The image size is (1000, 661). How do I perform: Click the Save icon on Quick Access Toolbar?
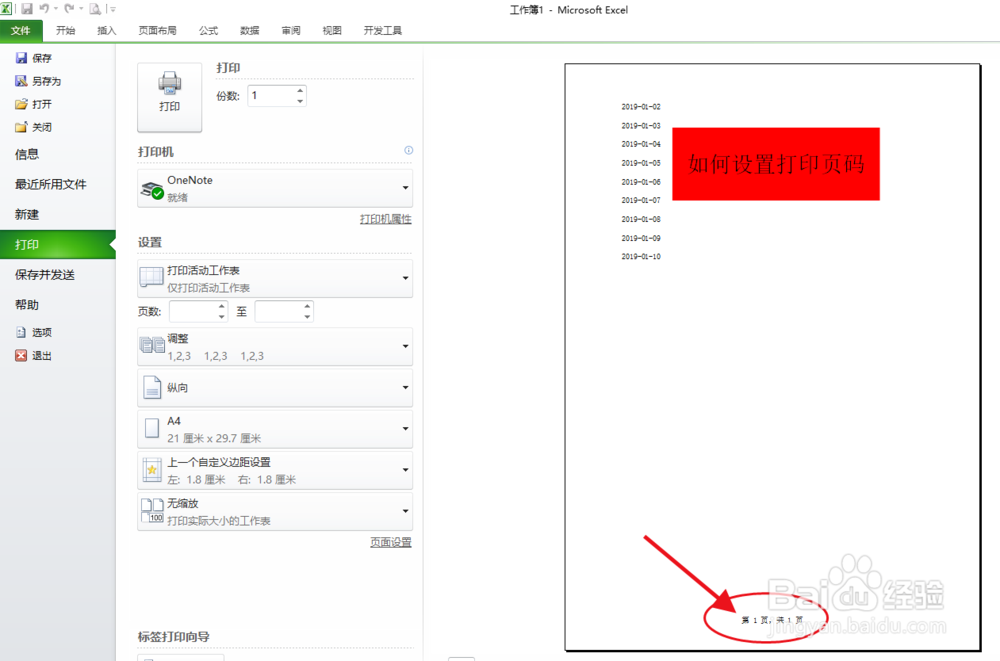[x=26, y=9]
